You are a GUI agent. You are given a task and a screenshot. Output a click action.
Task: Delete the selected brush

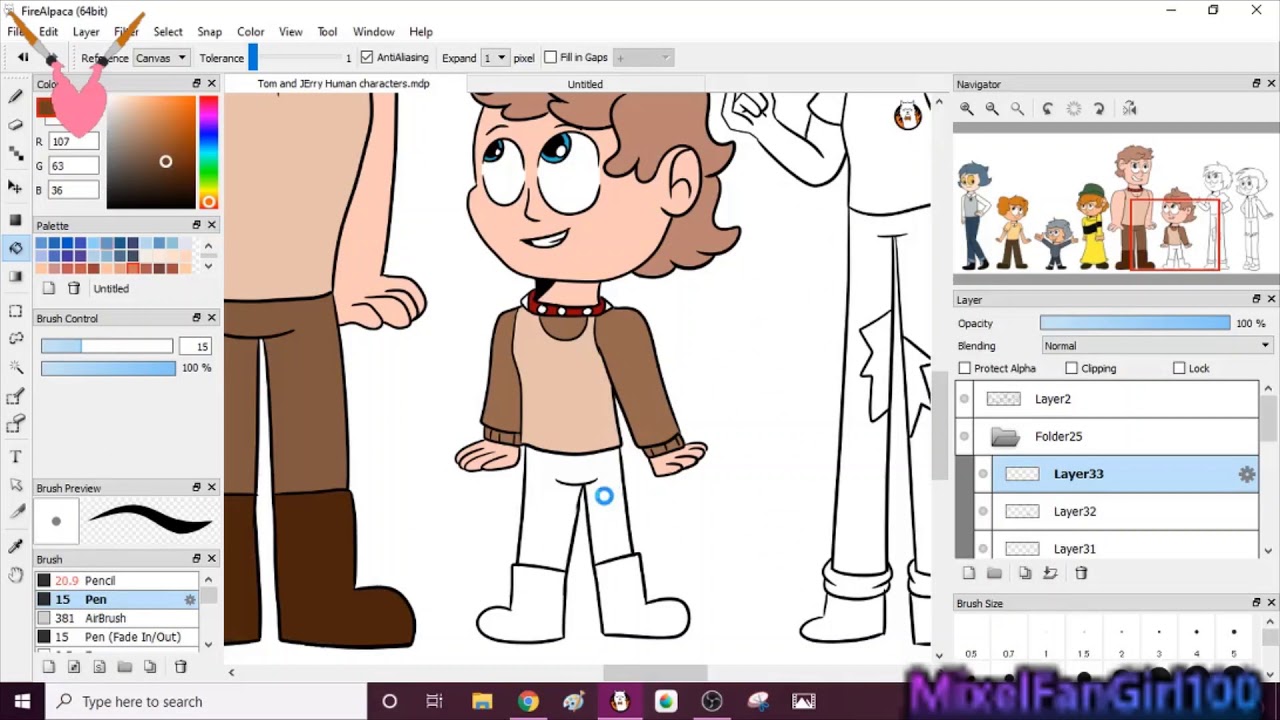click(x=181, y=667)
